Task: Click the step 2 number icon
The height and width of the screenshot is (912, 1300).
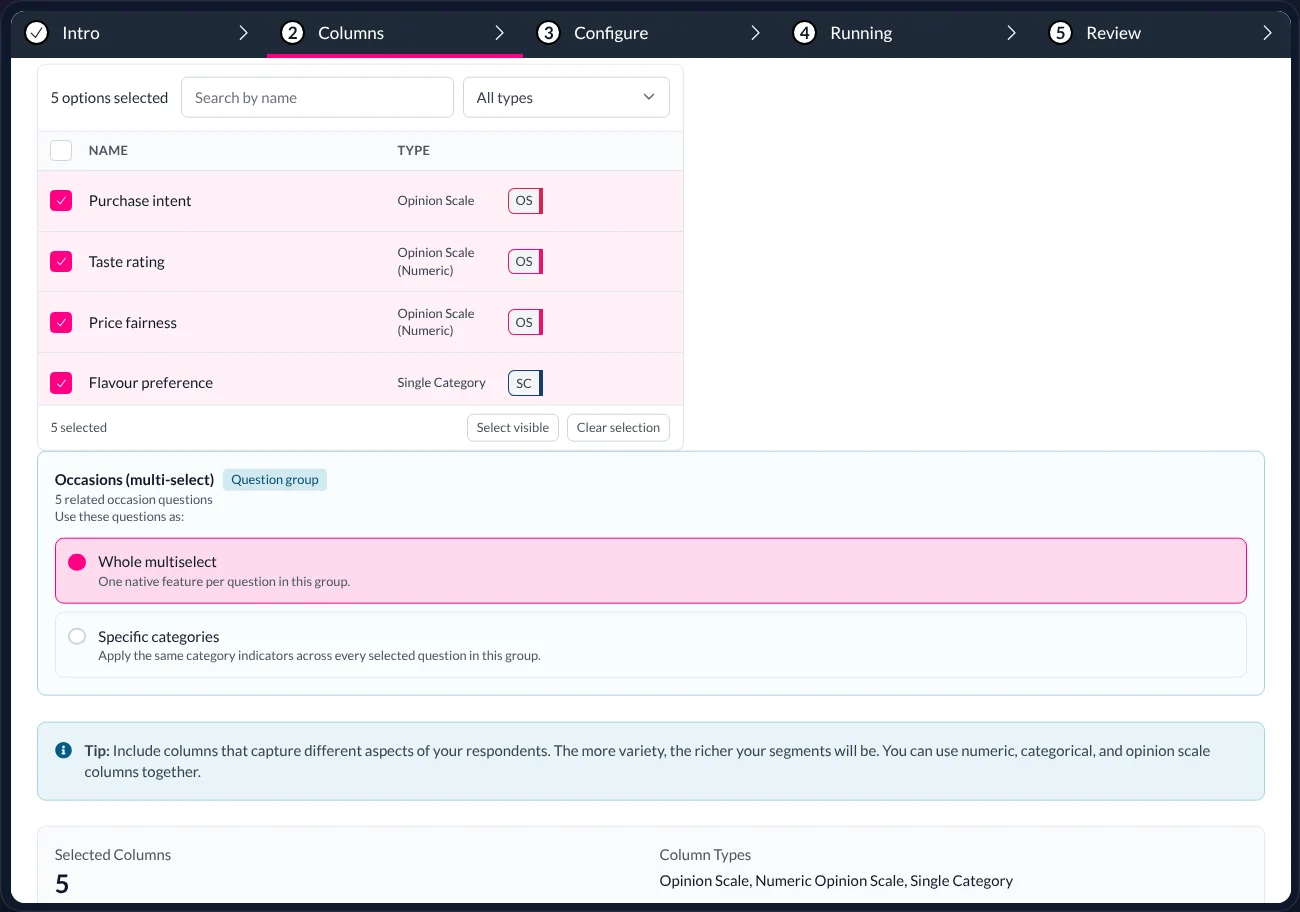Action: [292, 33]
